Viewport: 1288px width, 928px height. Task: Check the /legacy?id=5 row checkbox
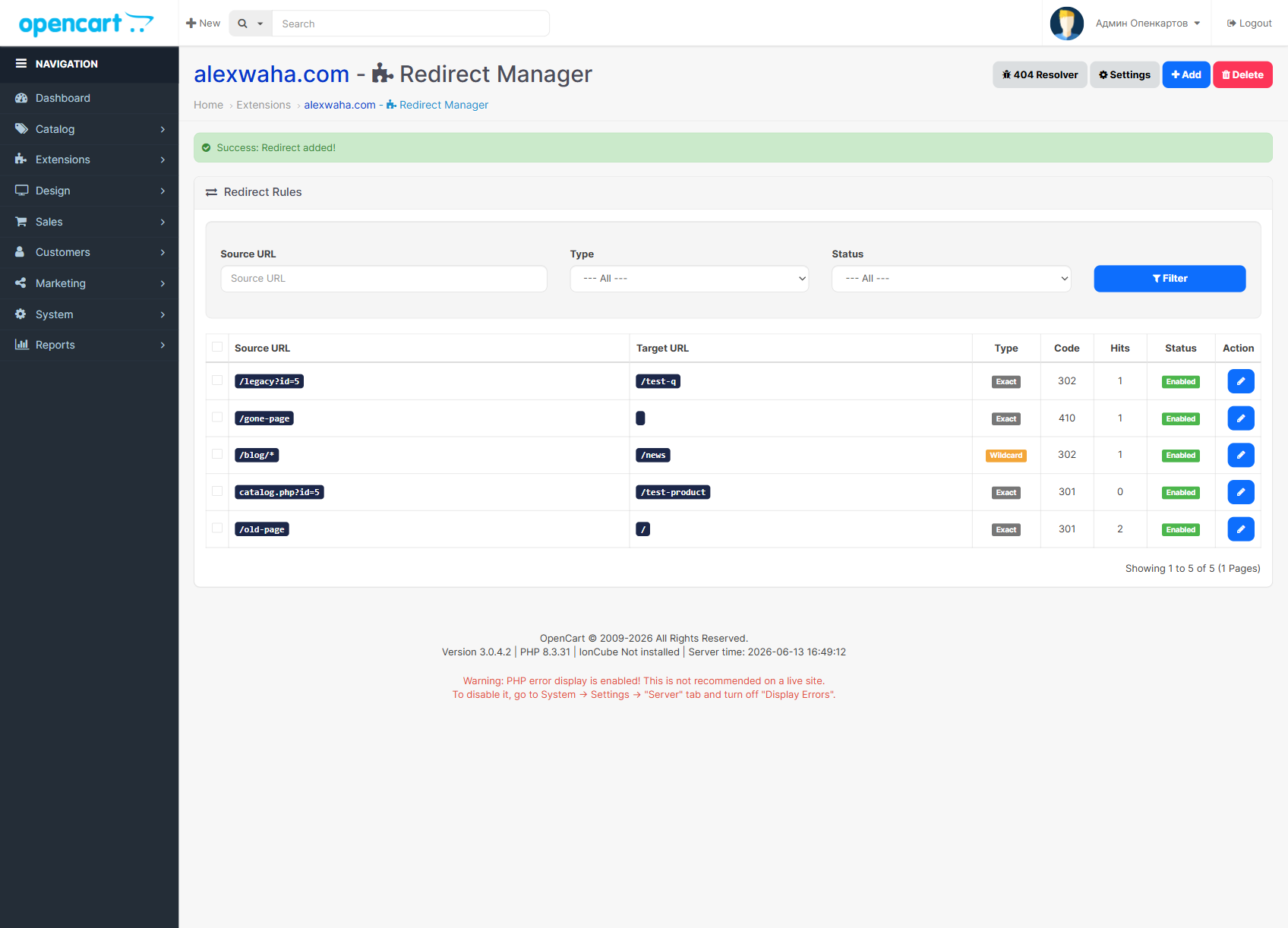pyautogui.click(x=217, y=380)
